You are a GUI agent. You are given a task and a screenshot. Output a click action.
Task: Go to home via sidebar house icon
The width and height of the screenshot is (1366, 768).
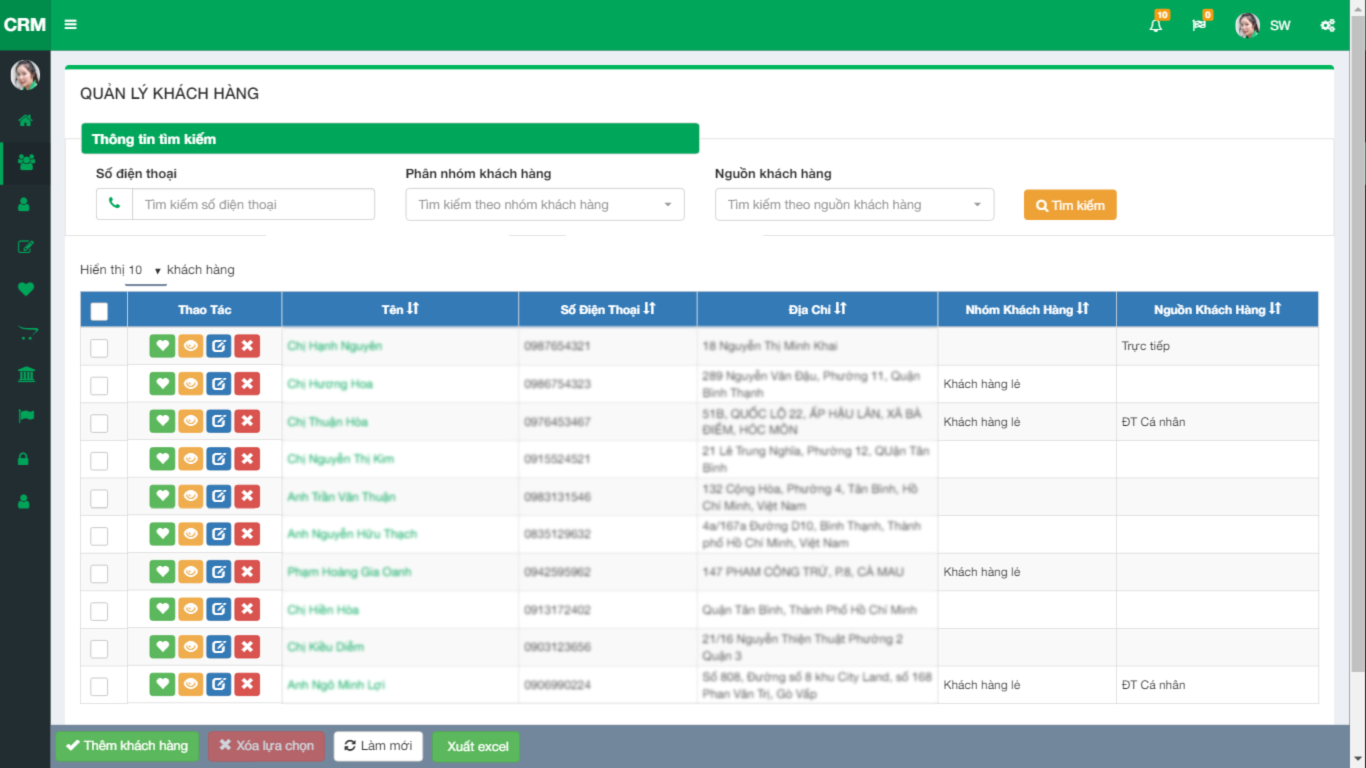(x=25, y=120)
